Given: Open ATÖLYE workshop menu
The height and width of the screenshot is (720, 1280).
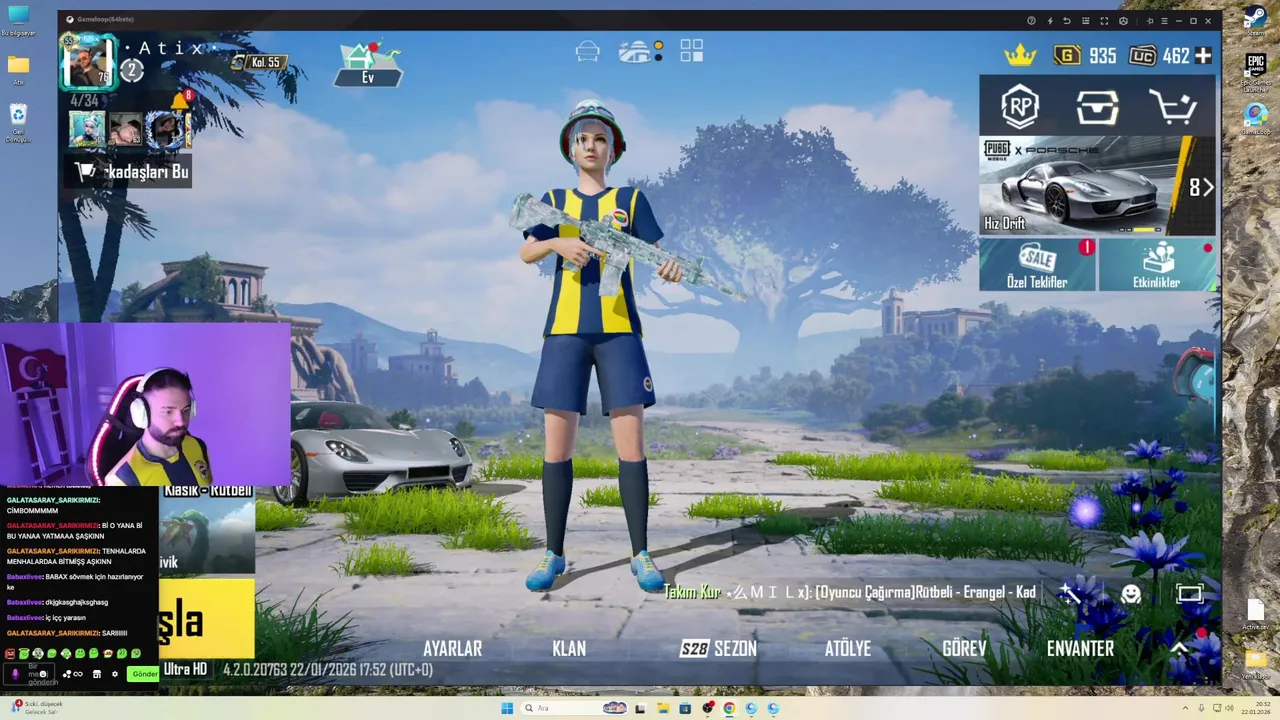Looking at the screenshot, I should coord(848,648).
